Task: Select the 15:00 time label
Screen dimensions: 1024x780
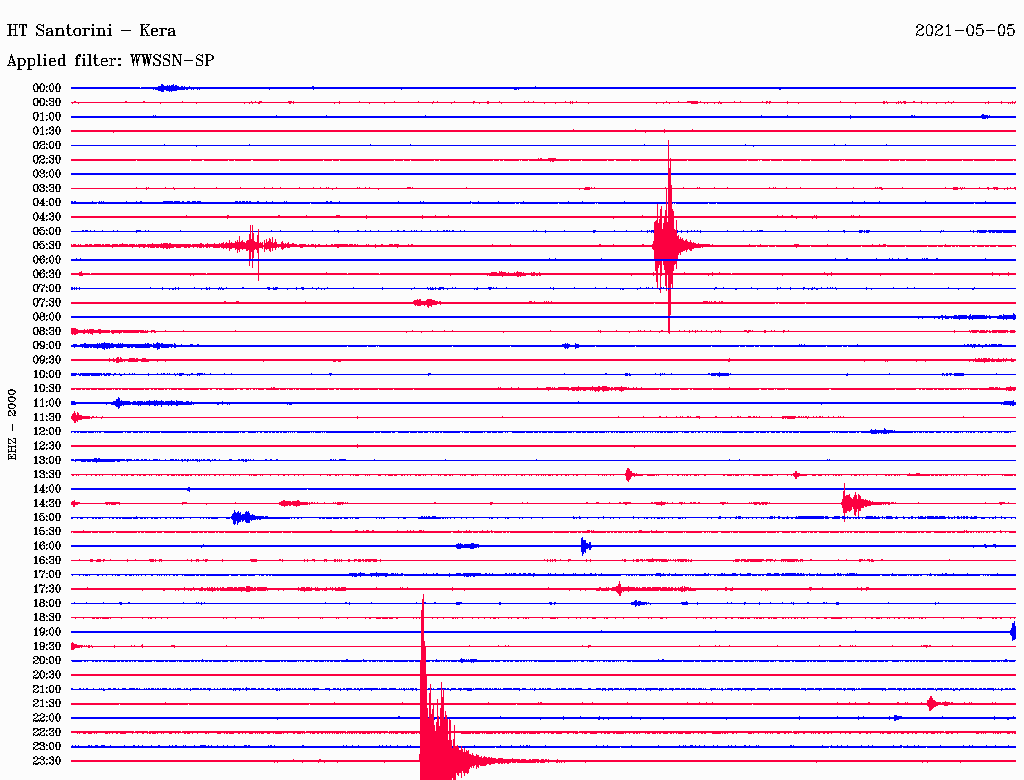Action: coord(47,517)
